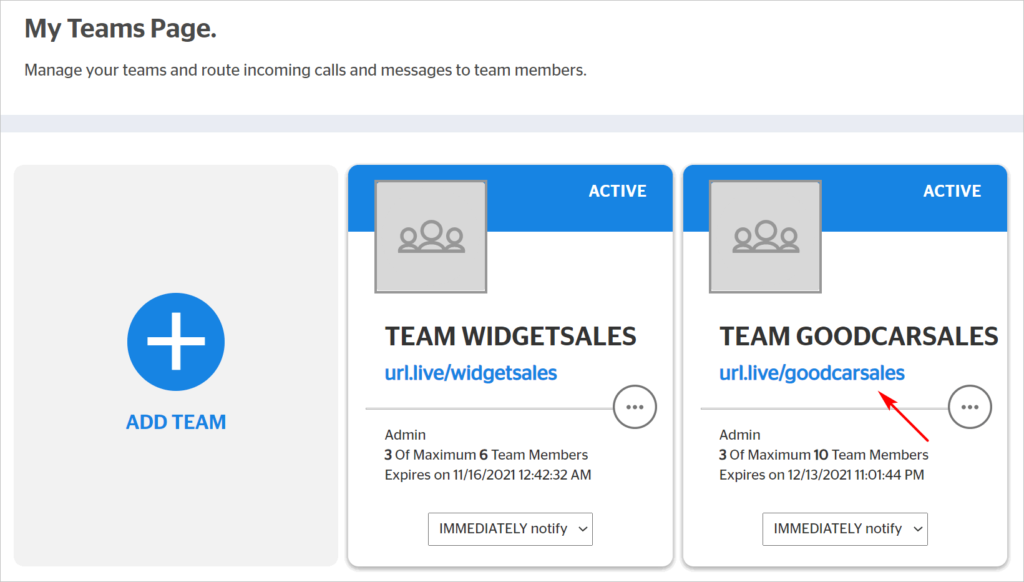Viewport: 1024px width, 582px height.
Task: Click the TEAM GOODCARSALES title
Action: (859, 336)
